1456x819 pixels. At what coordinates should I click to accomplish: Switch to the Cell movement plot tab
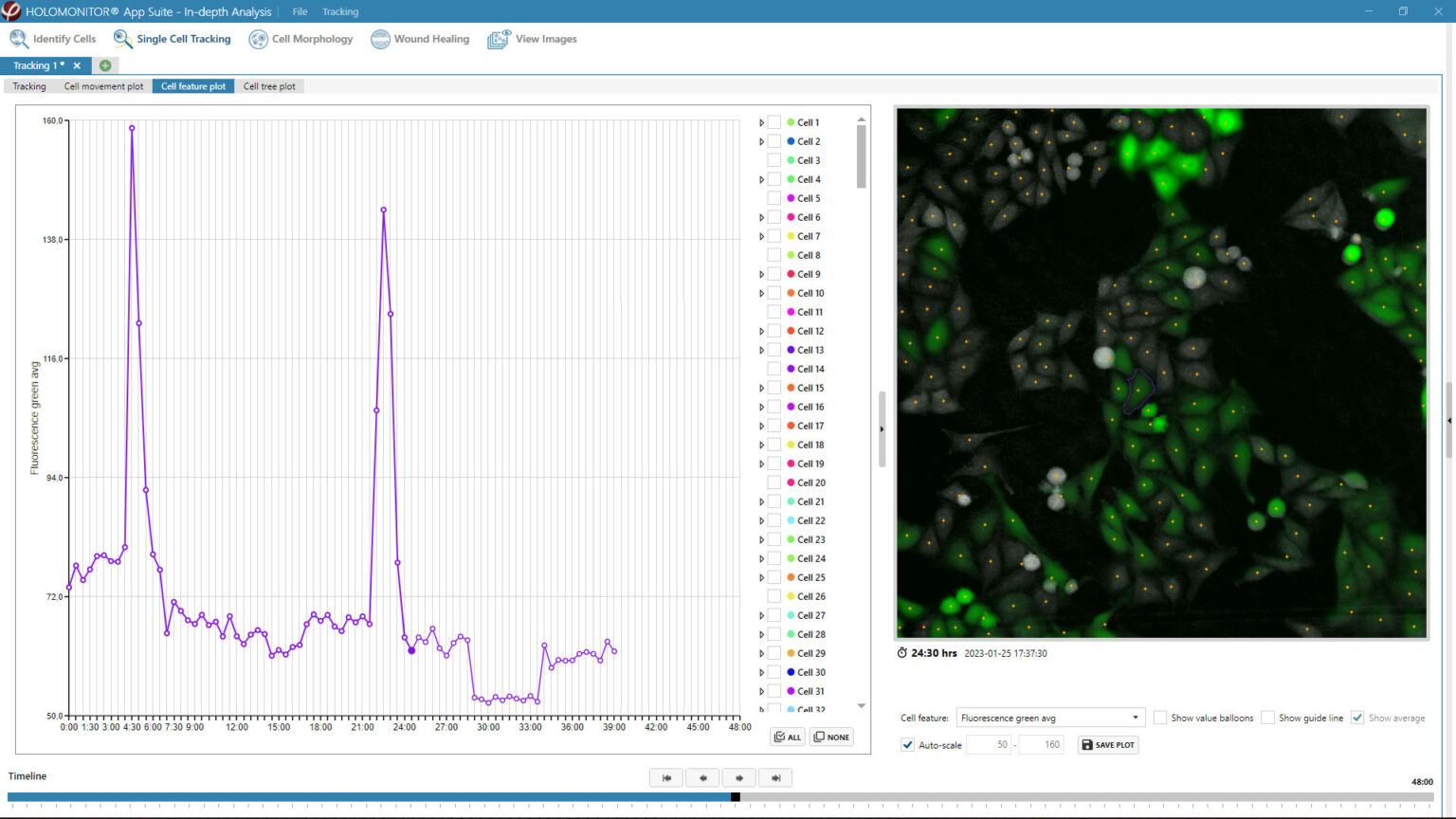click(x=103, y=86)
